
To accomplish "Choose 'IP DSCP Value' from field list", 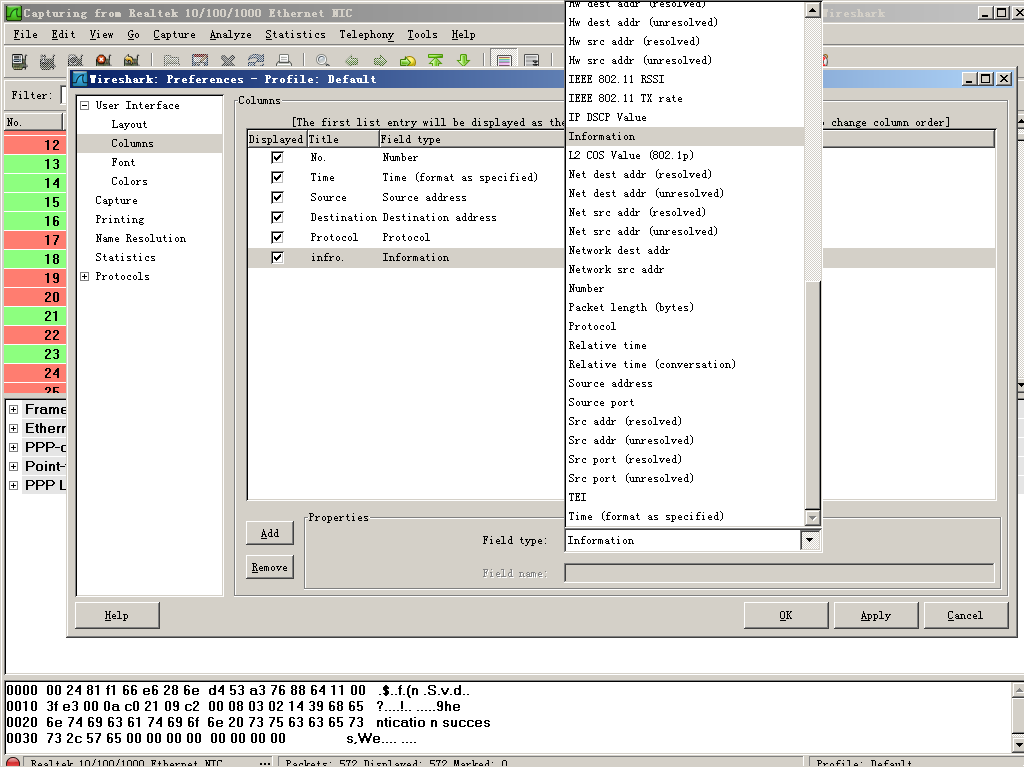I will click(x=684, y=117).
